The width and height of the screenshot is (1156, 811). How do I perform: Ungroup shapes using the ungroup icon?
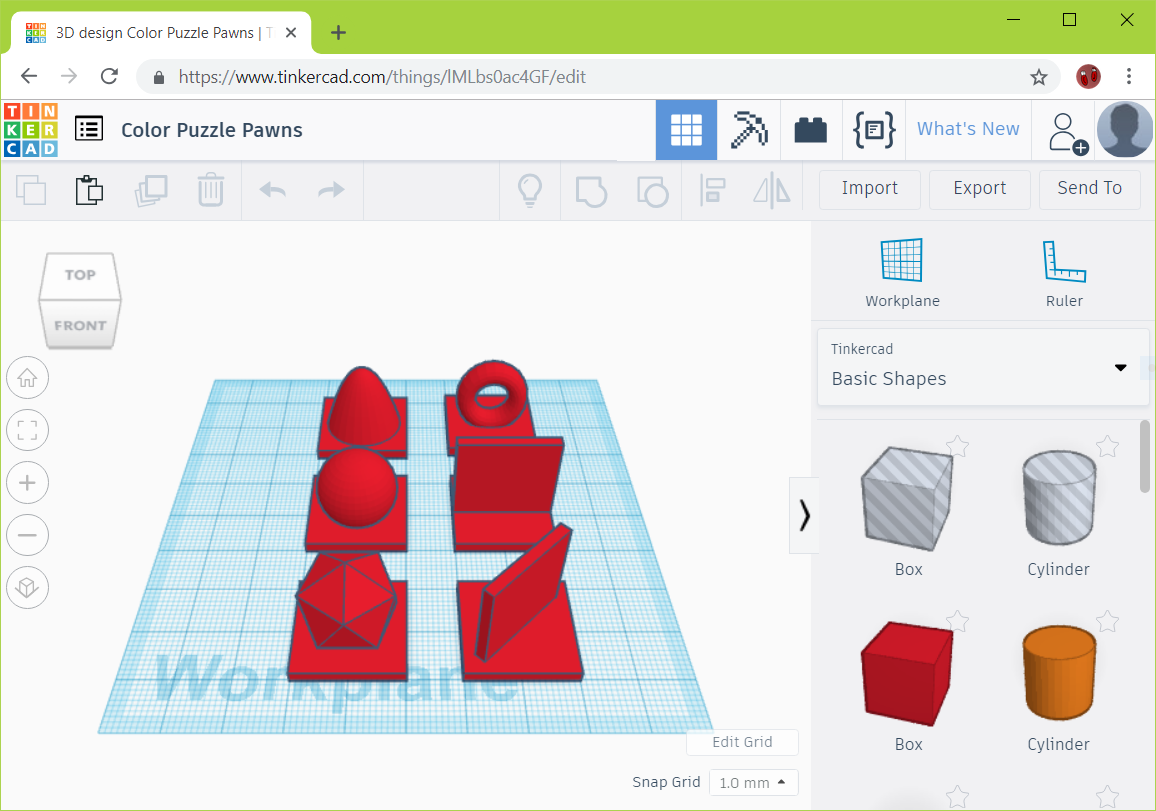pos(653,190)
